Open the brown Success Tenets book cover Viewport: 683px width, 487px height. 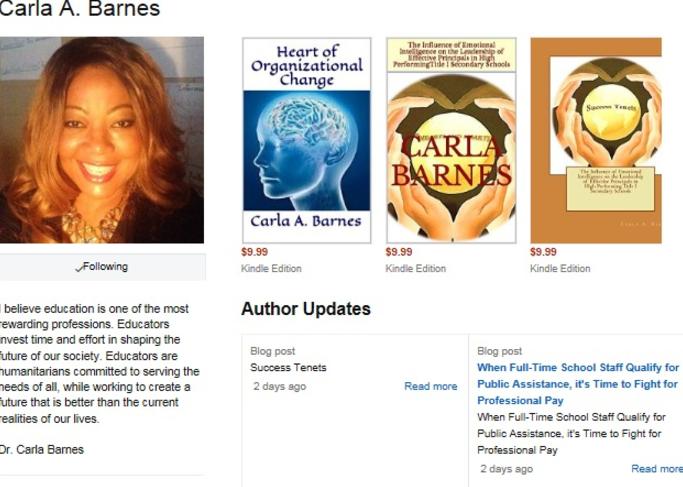596,140
